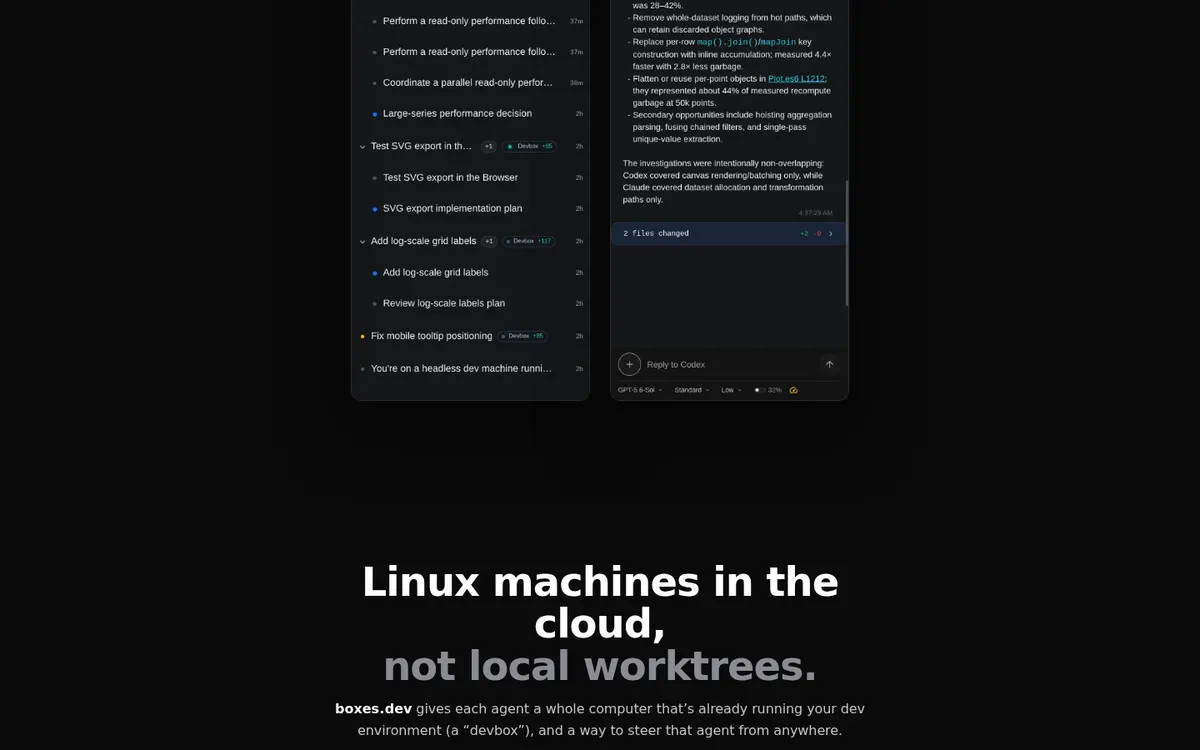Click the 38m timestamp on Coordinate row

point(576,83)
